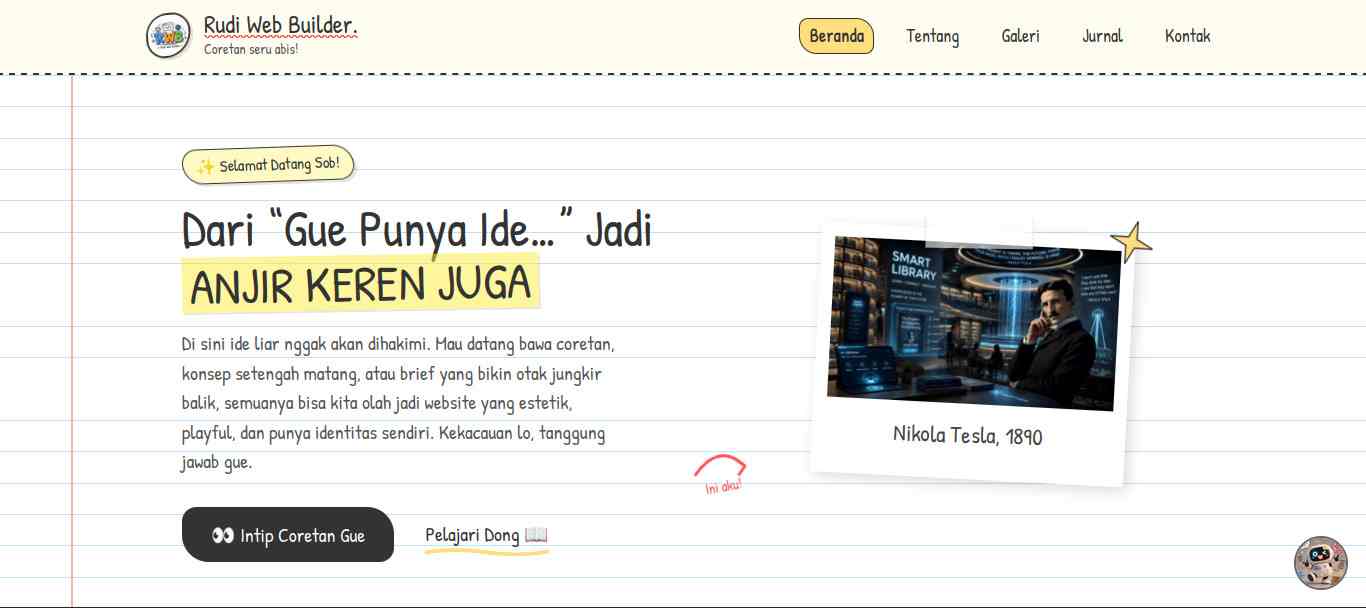The image size is (1366, 608).
Task: Go to the Galeri nav item
Action: 1020,36
